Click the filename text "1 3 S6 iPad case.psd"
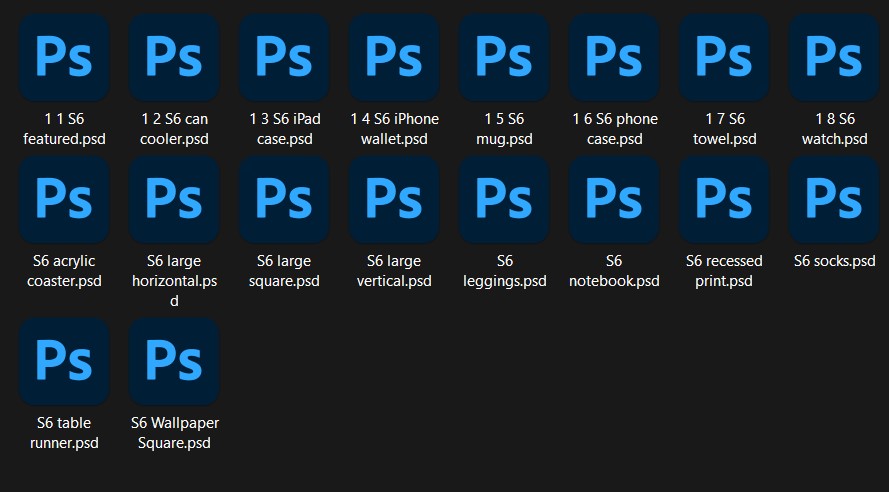This screenshot has height=492, width=889. tap(285, 129)
